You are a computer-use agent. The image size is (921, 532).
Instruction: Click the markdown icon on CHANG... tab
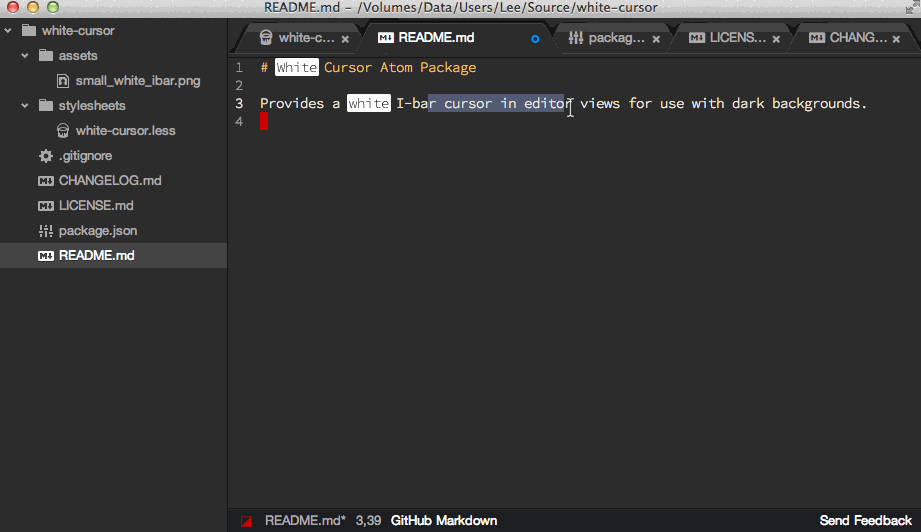pos(817,38)
